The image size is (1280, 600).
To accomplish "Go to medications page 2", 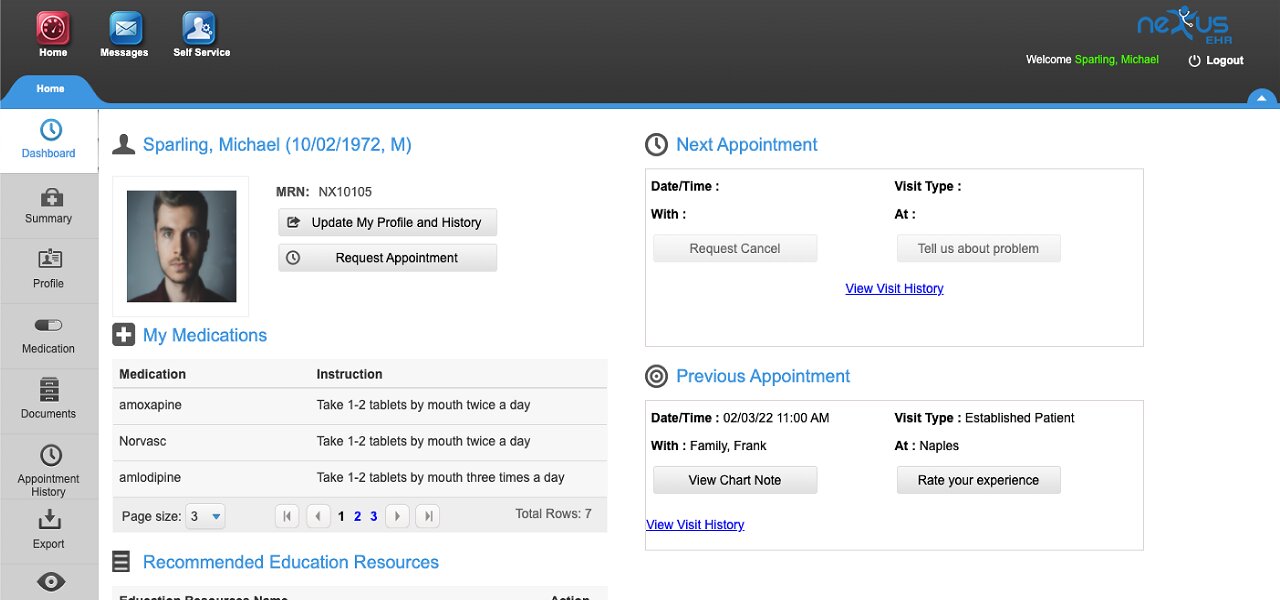I will point(357,517).
